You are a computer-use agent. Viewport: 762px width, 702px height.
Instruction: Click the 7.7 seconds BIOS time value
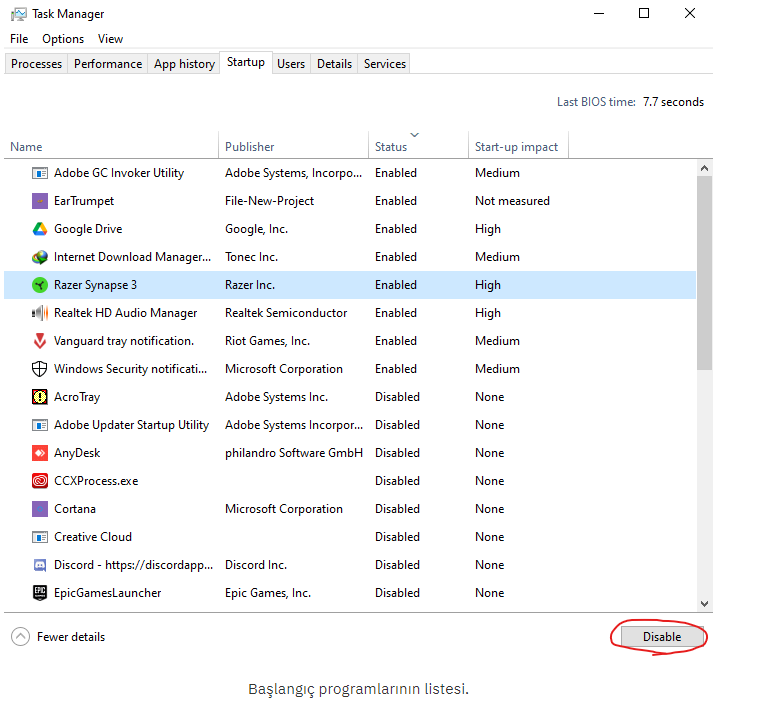673,102
